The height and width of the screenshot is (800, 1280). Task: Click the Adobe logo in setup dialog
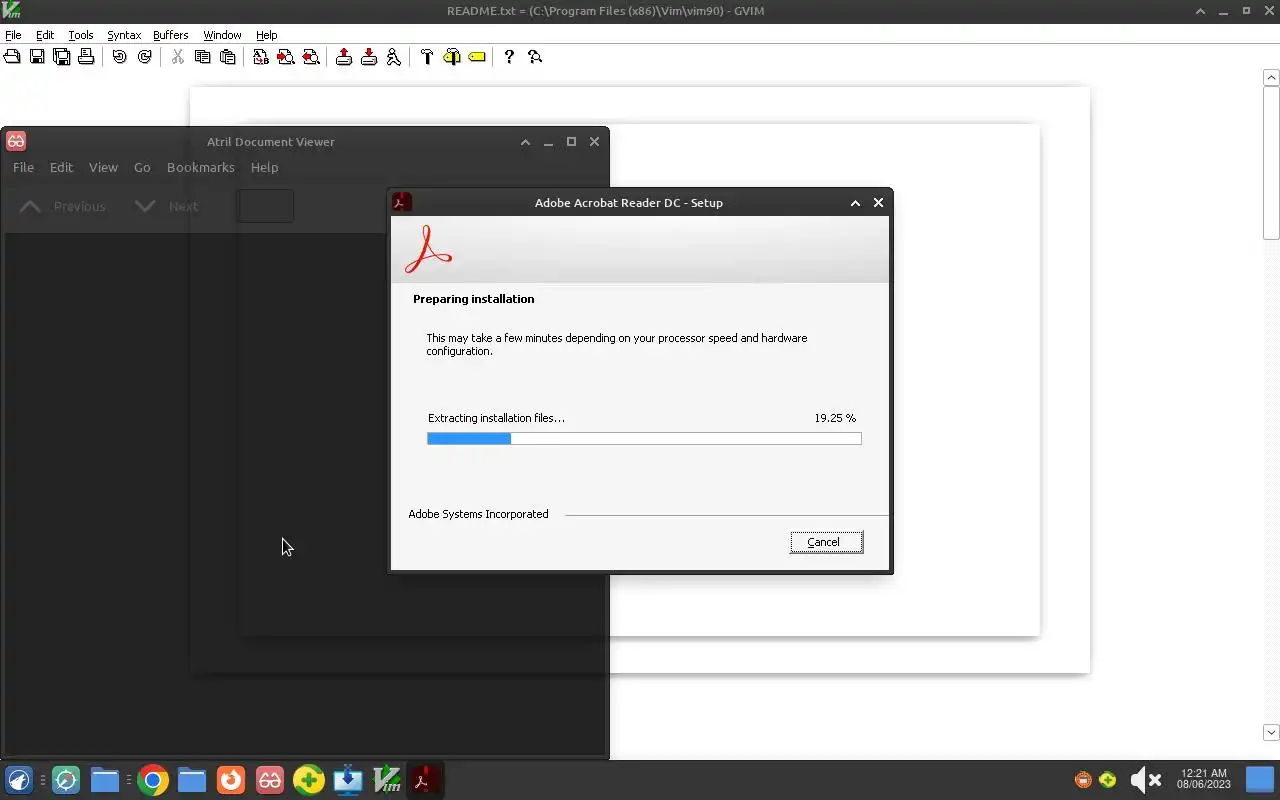[x=428, y=249]
